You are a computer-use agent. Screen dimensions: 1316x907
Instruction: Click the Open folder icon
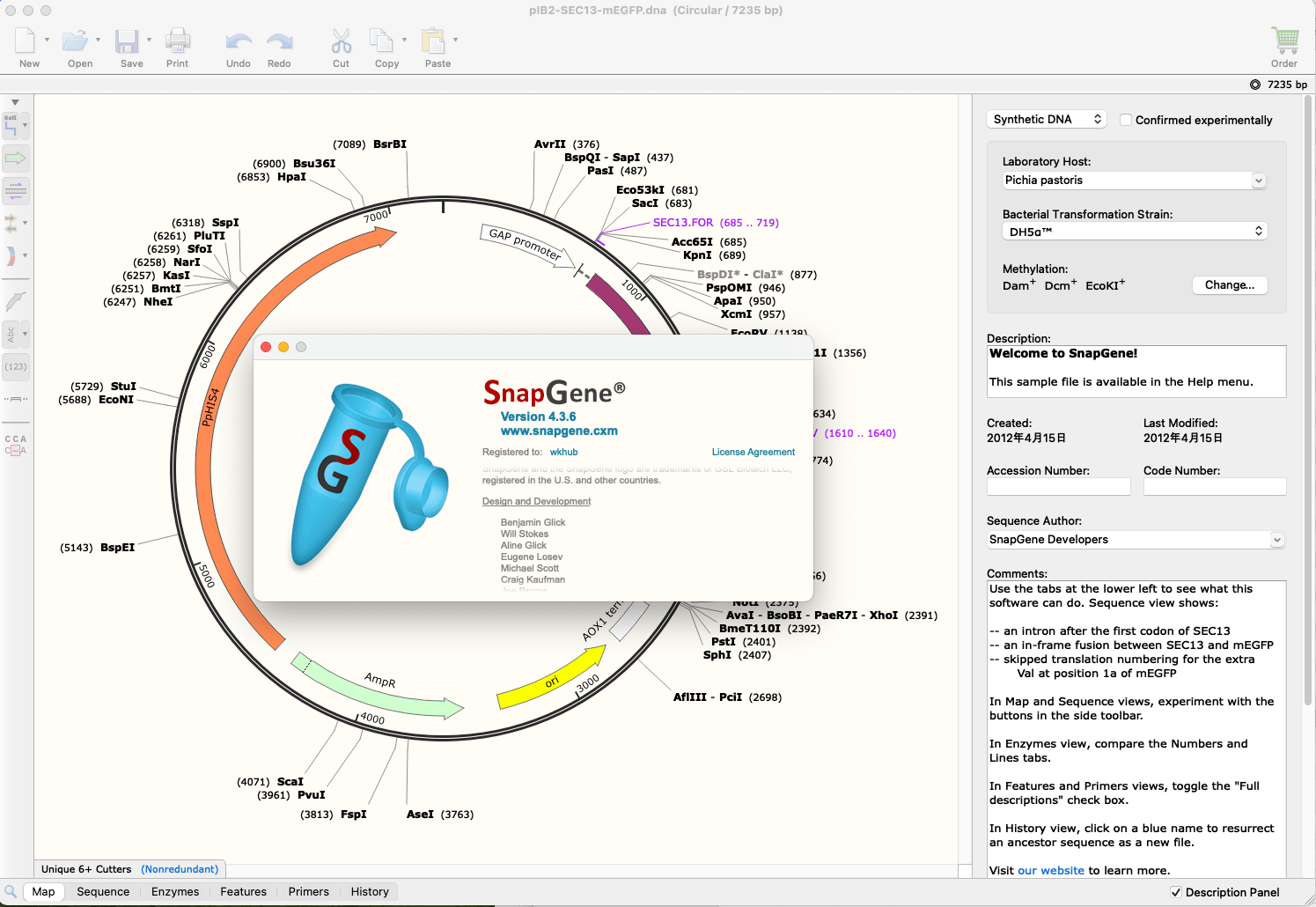tap(76, 41)
